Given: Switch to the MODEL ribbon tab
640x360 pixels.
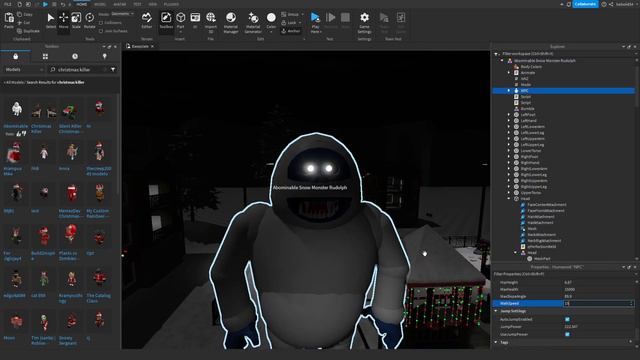Looking at the screenshot, I should (100, 4).
